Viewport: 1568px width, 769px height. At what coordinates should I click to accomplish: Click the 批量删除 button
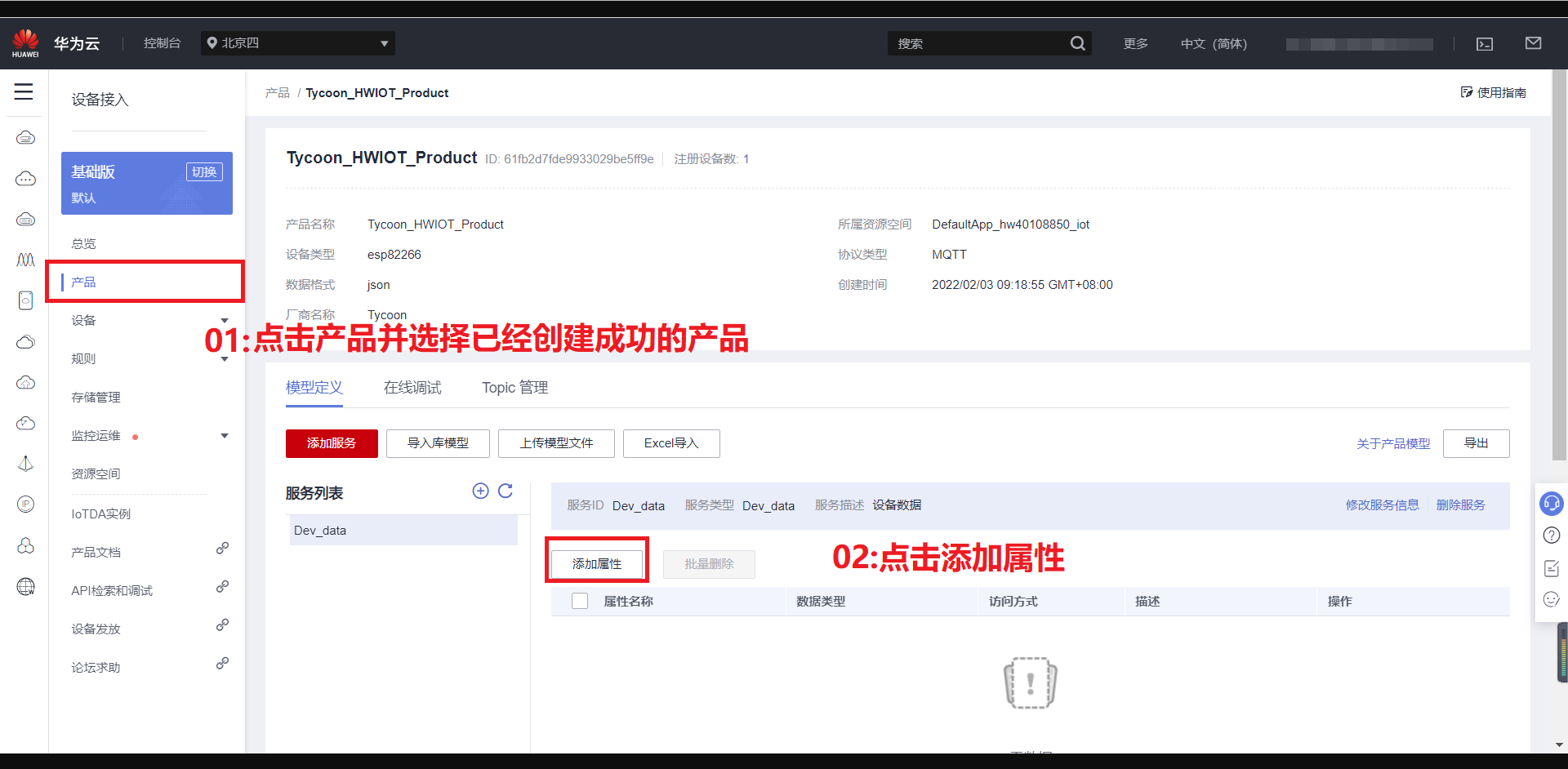[x=709, y=563]
